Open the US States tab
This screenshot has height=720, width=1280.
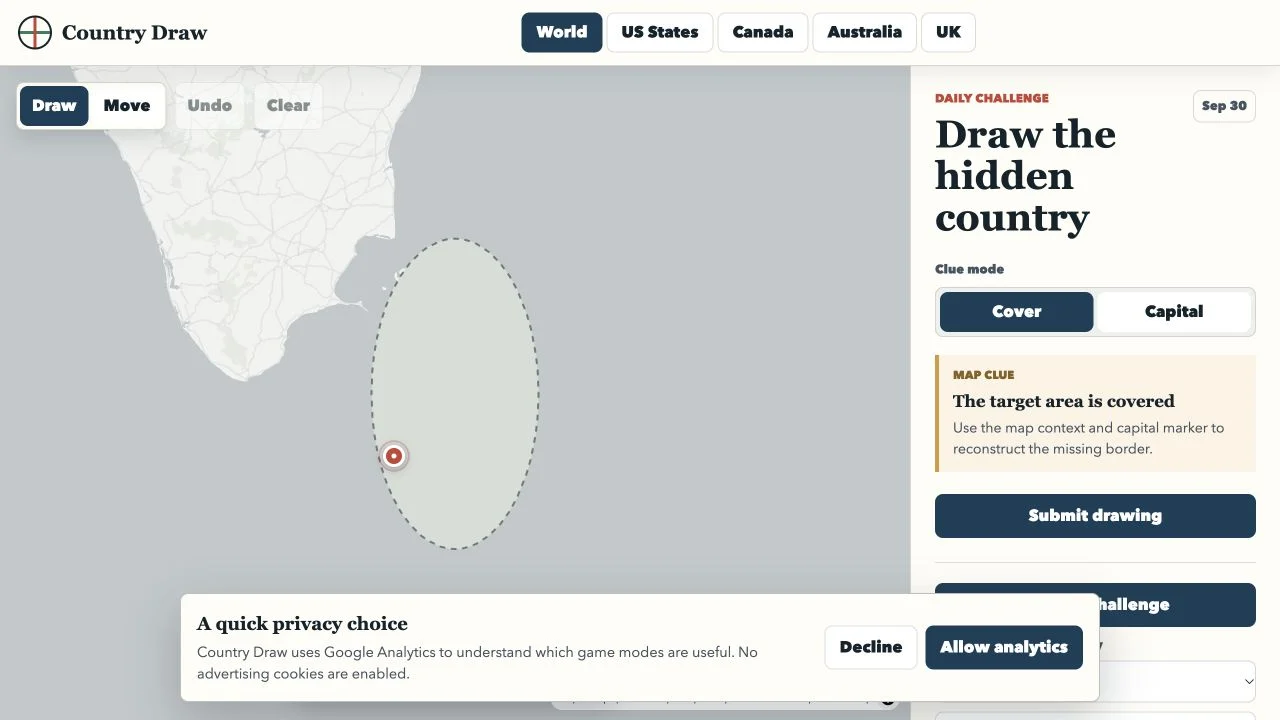660,32
